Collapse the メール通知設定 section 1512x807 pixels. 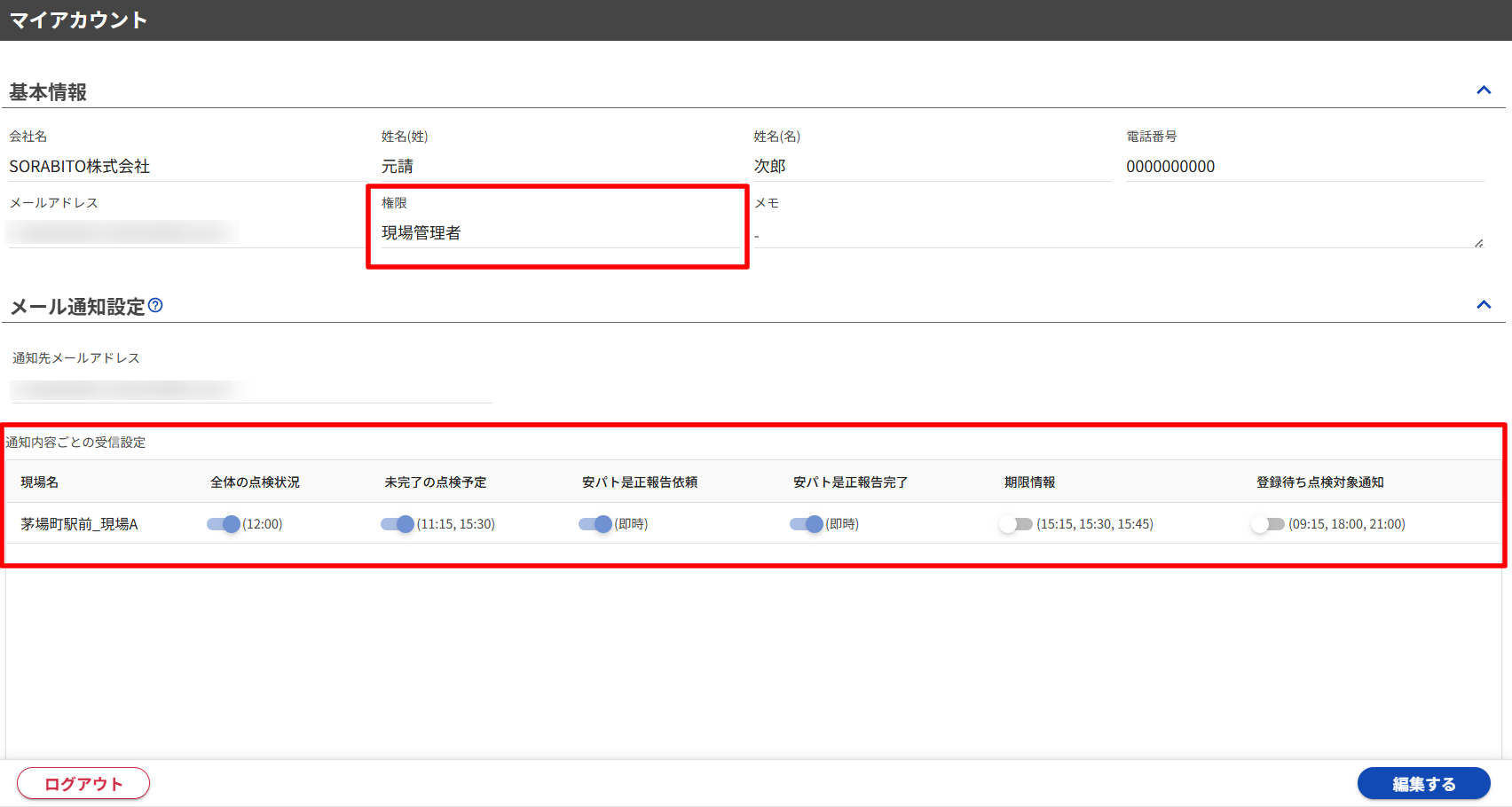1484,305
